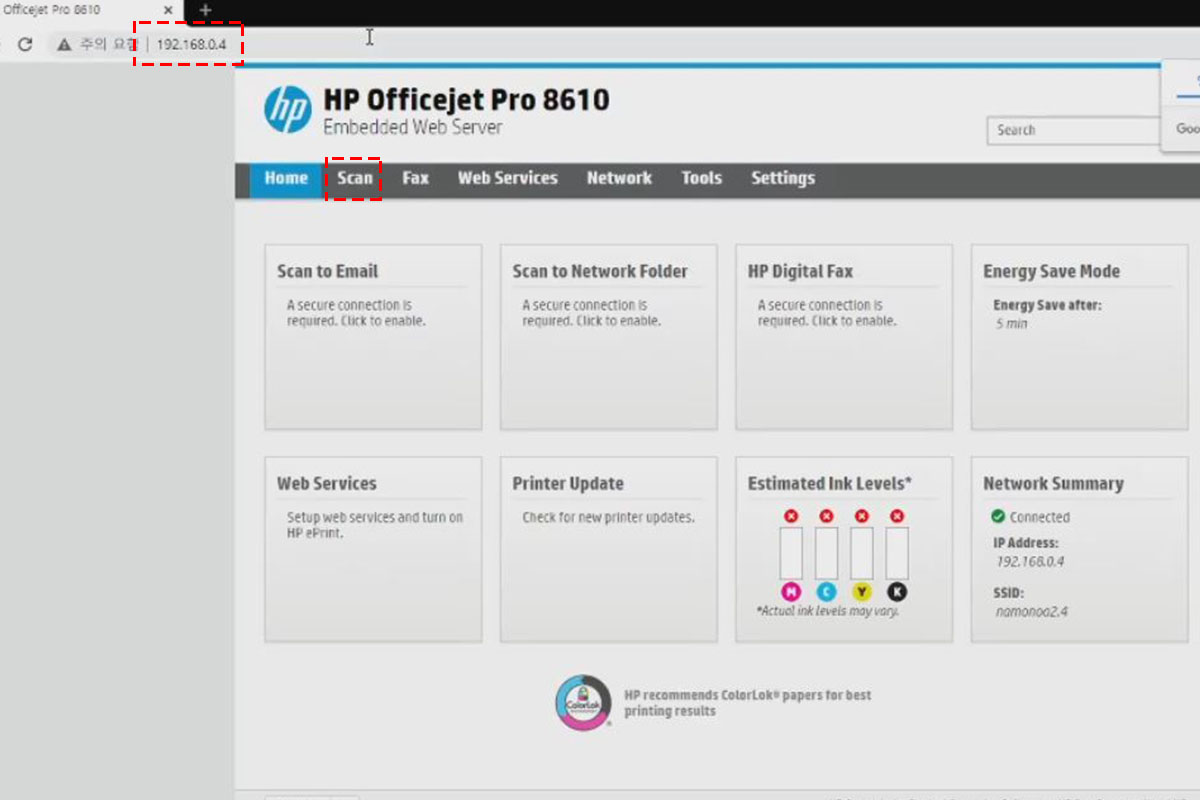Close the Officejet Pro 8610 tab
The height and width of the screenshot is (800, 1200).
pos(167,10)
